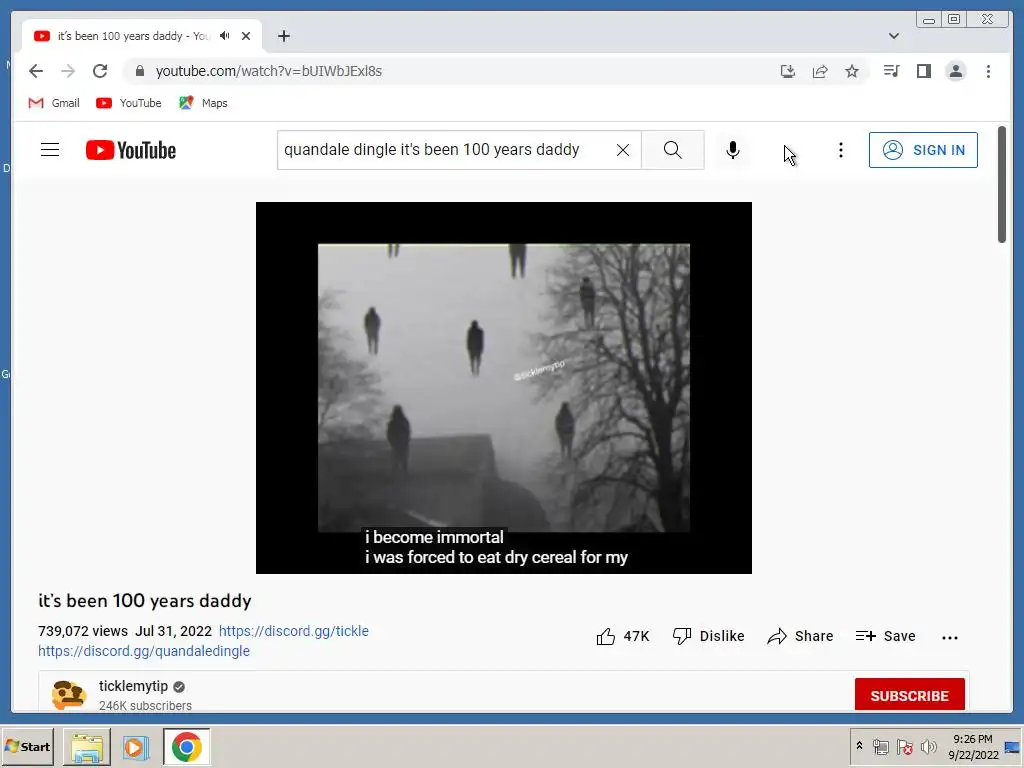This screenshot has width=1024, height=768.
Task: Close the YouTube browser tab
Action: 246,36
